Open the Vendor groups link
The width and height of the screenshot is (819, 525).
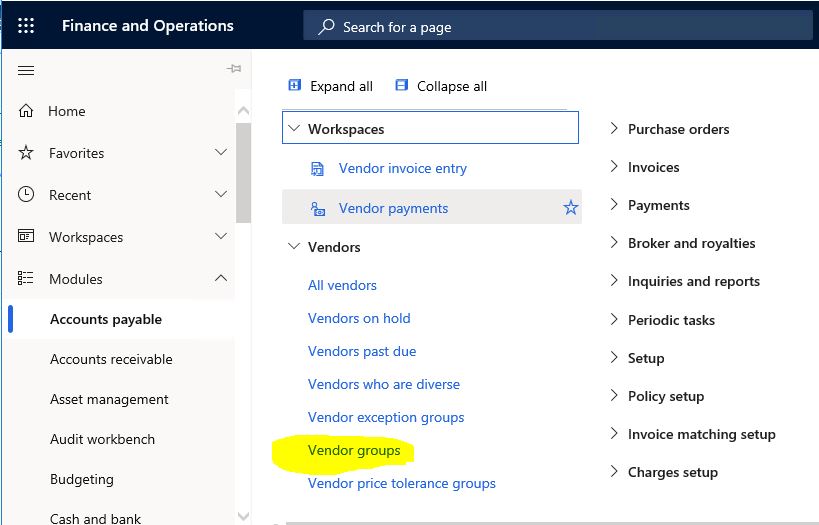click(354, 450)
